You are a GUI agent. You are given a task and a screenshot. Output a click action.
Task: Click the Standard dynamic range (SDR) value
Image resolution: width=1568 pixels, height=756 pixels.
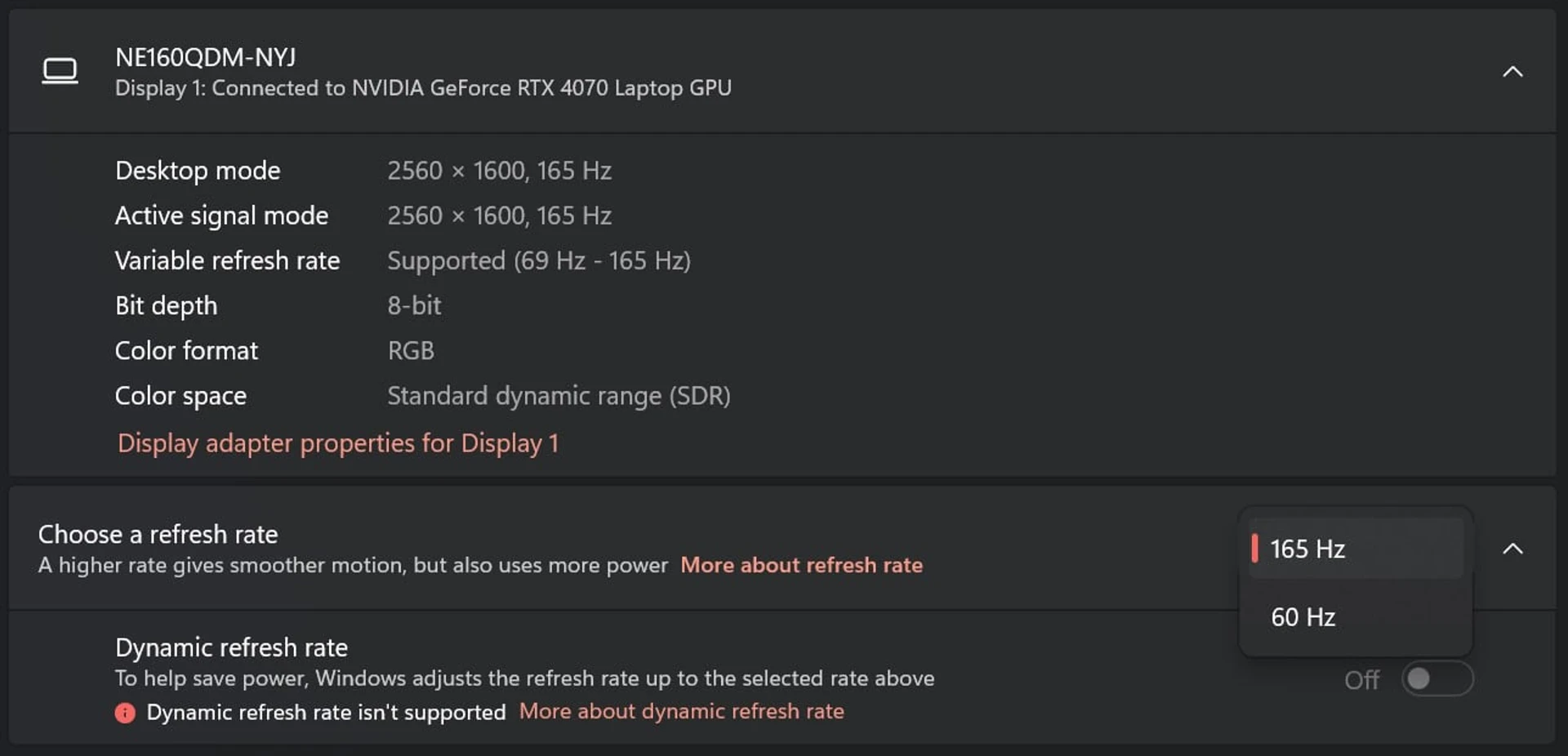coord(559,396)
